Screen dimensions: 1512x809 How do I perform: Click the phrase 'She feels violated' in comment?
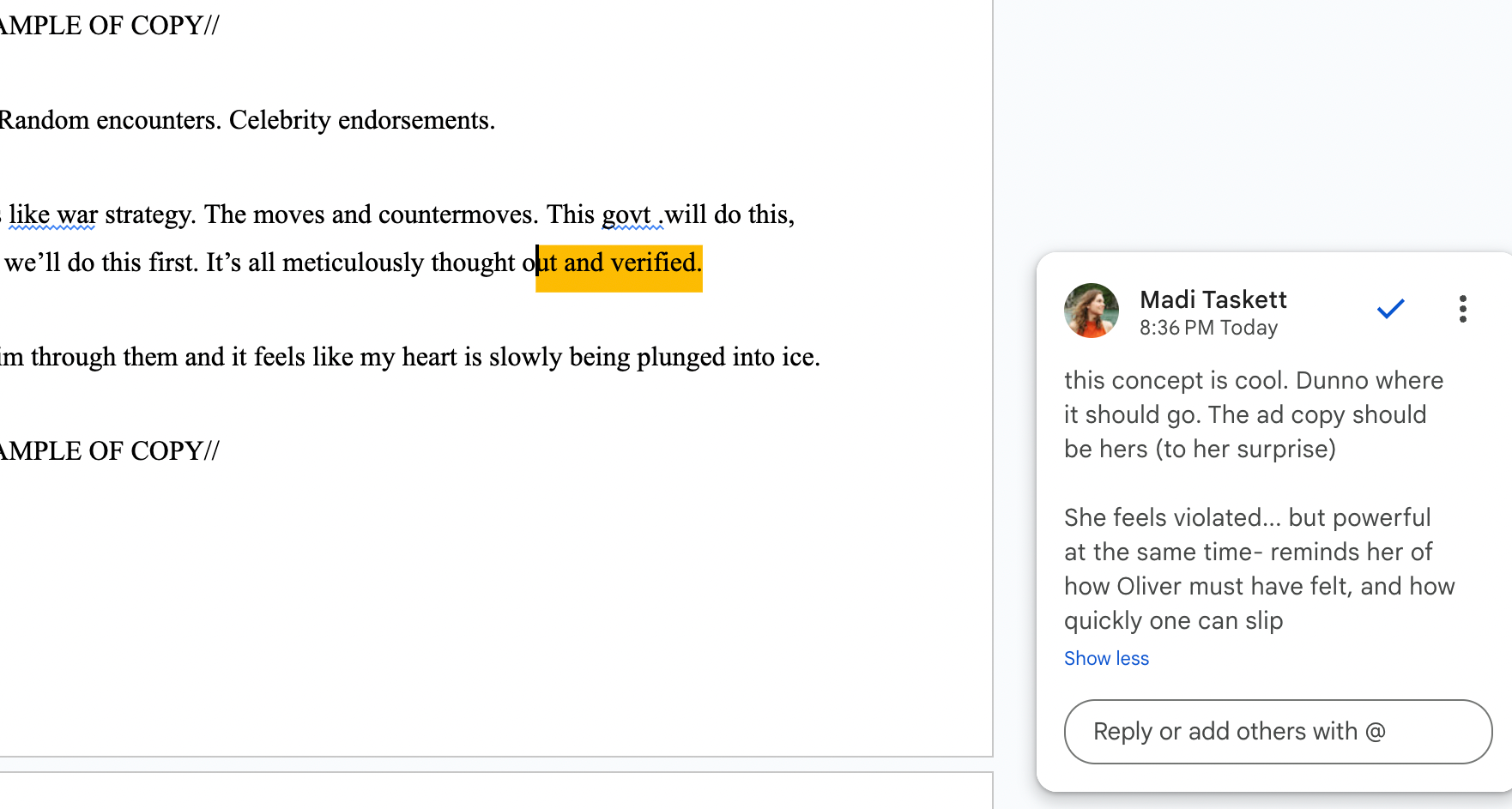click(1162, 517)
